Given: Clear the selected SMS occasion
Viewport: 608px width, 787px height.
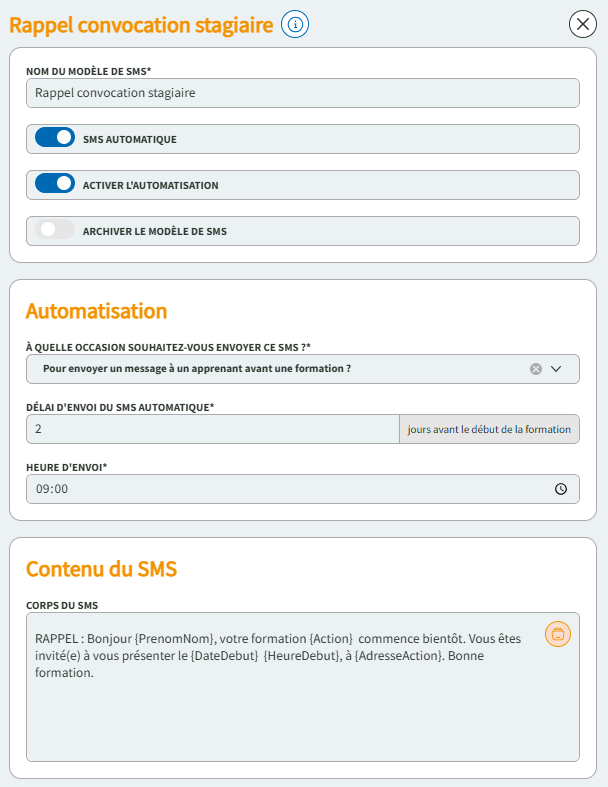Looking at the screenshot, I should [536, 369].
